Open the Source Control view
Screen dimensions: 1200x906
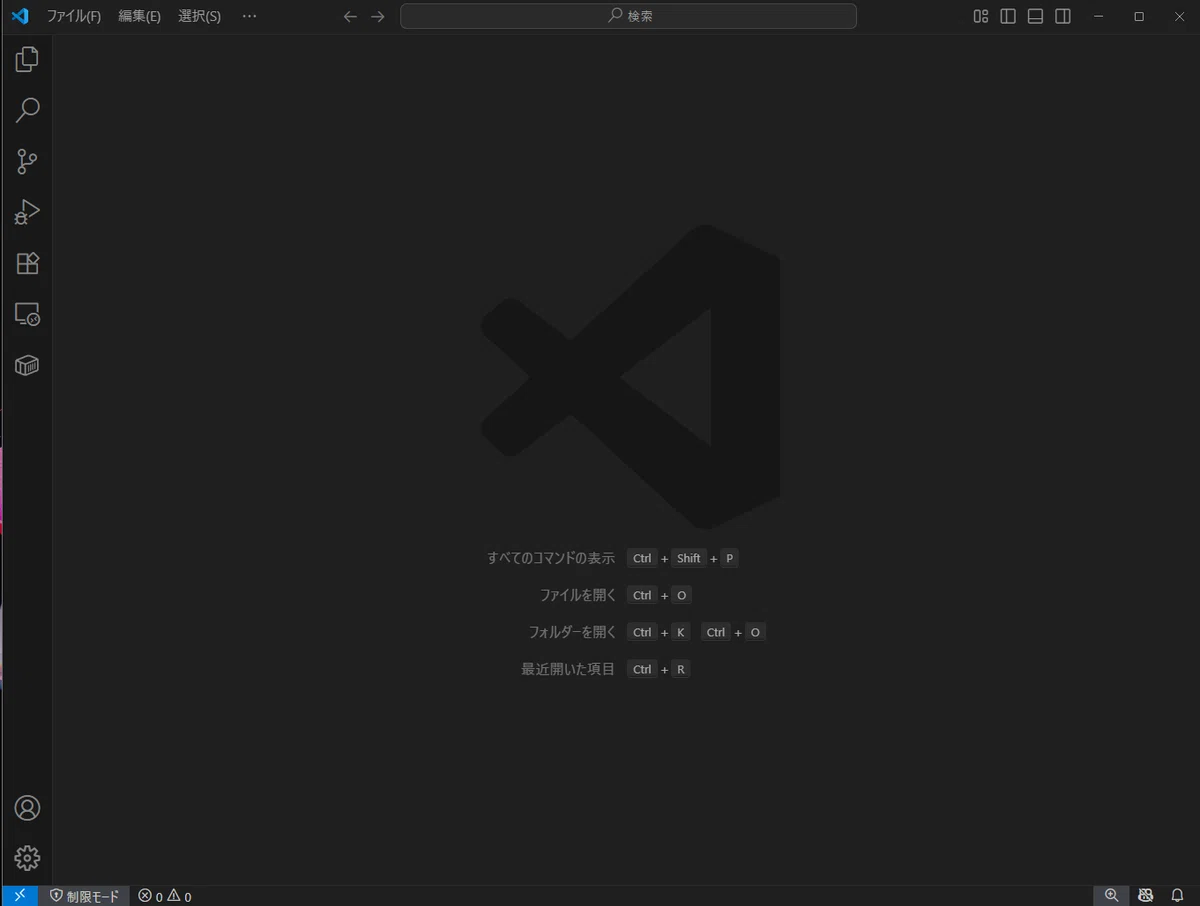(x=27, y=161)
